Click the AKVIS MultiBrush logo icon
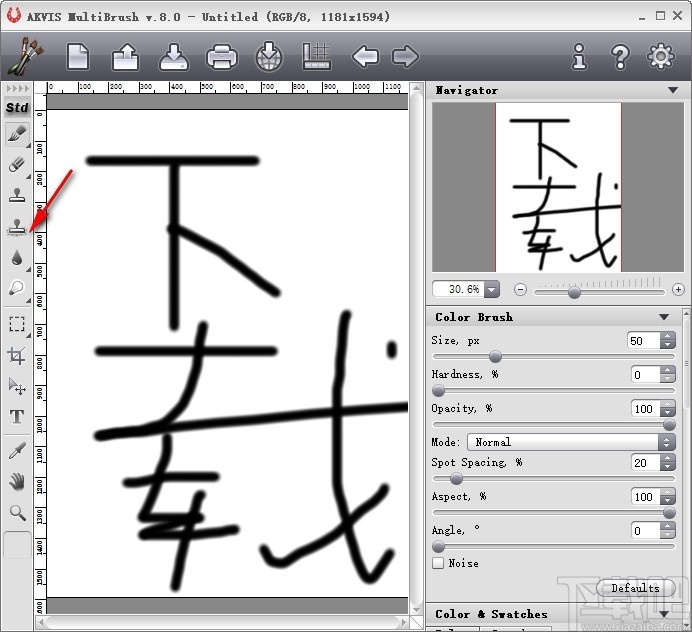This screenshot has width=692, height=632. 26,56
